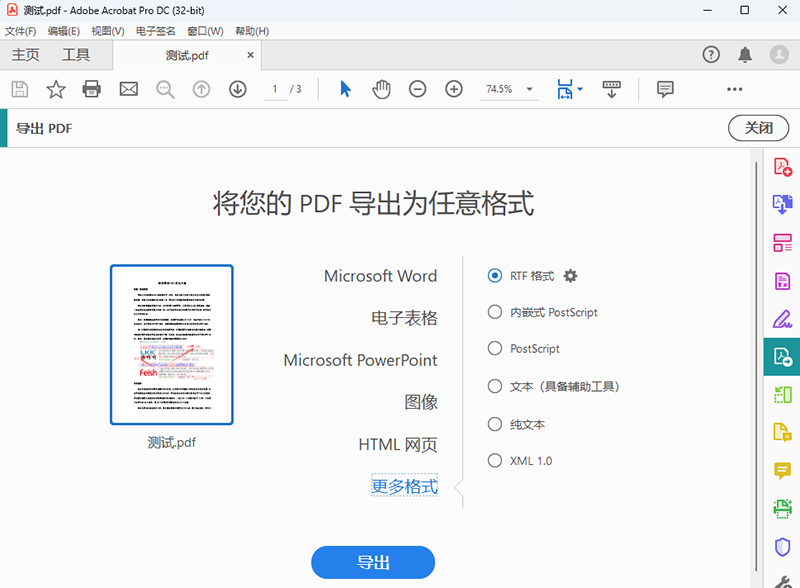Switch to the 工具 tab

[x=76, y=55]
